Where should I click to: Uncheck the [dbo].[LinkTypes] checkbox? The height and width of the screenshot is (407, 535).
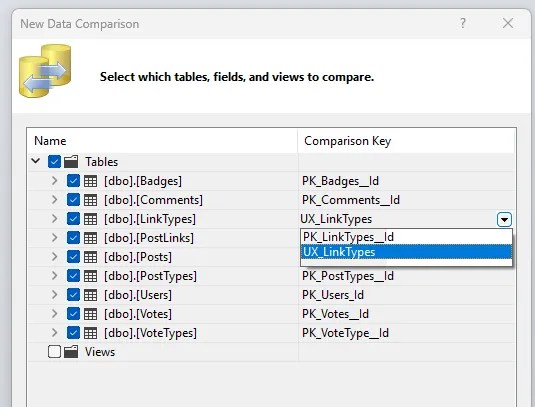(x=73, y=219)
